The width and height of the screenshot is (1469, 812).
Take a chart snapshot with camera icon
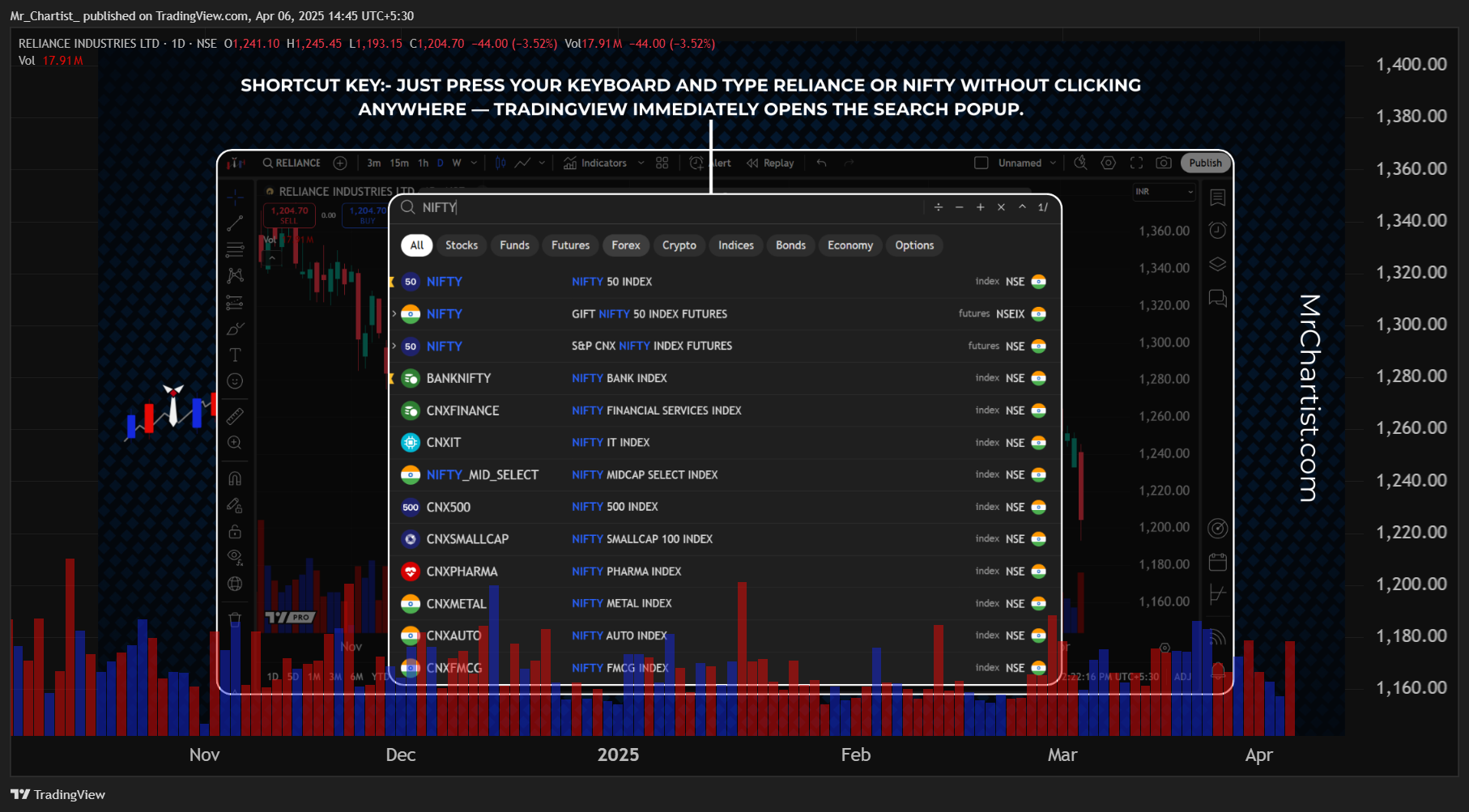1164,163
